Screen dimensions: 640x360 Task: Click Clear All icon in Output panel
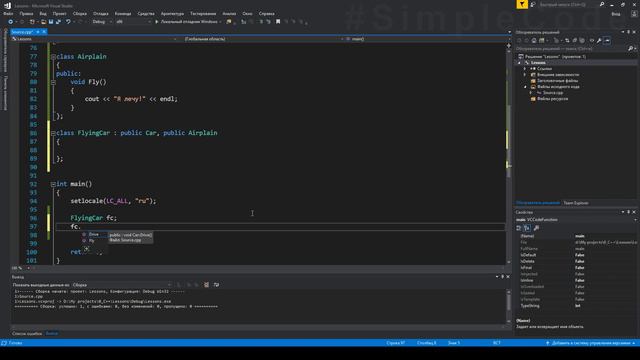207,285
